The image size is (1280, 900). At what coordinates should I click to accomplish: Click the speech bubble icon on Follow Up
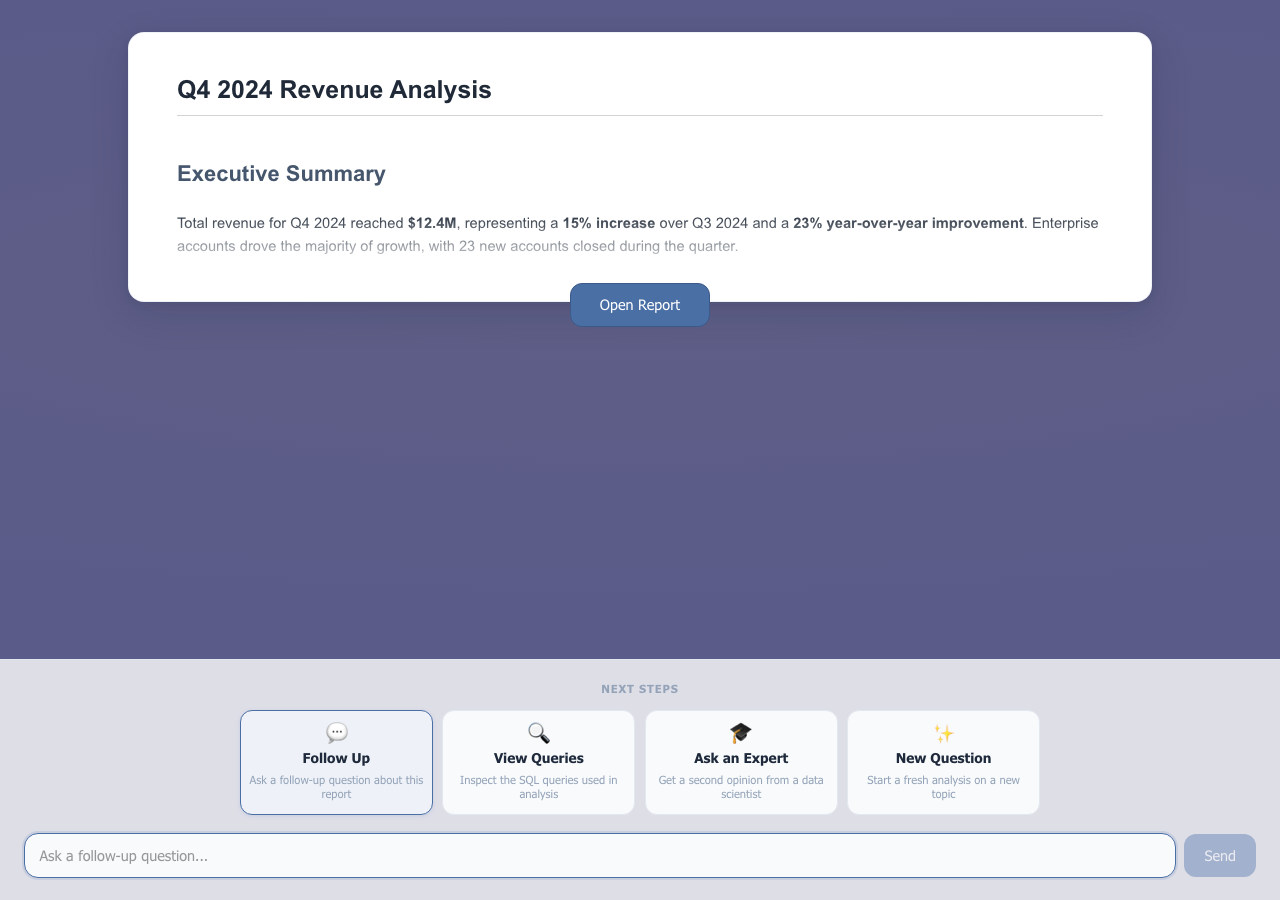click(x=336, y=733)
